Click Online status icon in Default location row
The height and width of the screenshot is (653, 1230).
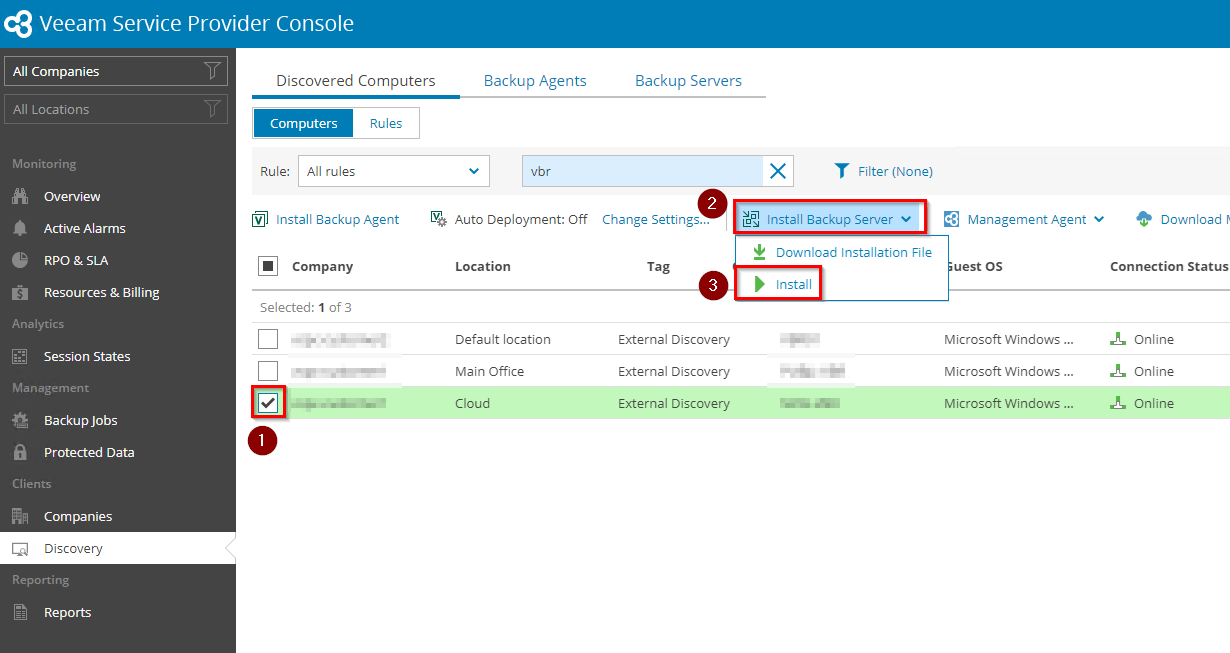(x=1118, y=339)
